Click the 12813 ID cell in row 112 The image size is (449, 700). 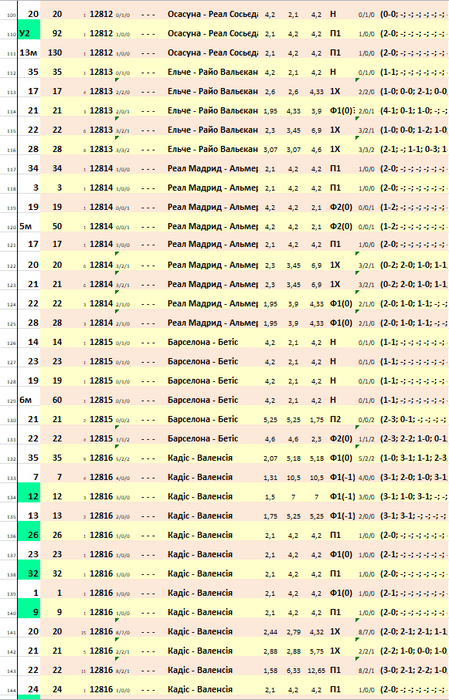pyautogui.click(x=101, y=72)
